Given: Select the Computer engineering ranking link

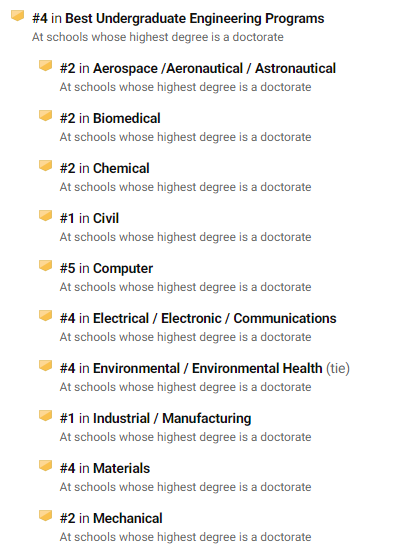Looking at the screenshot, I should [x=123, y=269].
